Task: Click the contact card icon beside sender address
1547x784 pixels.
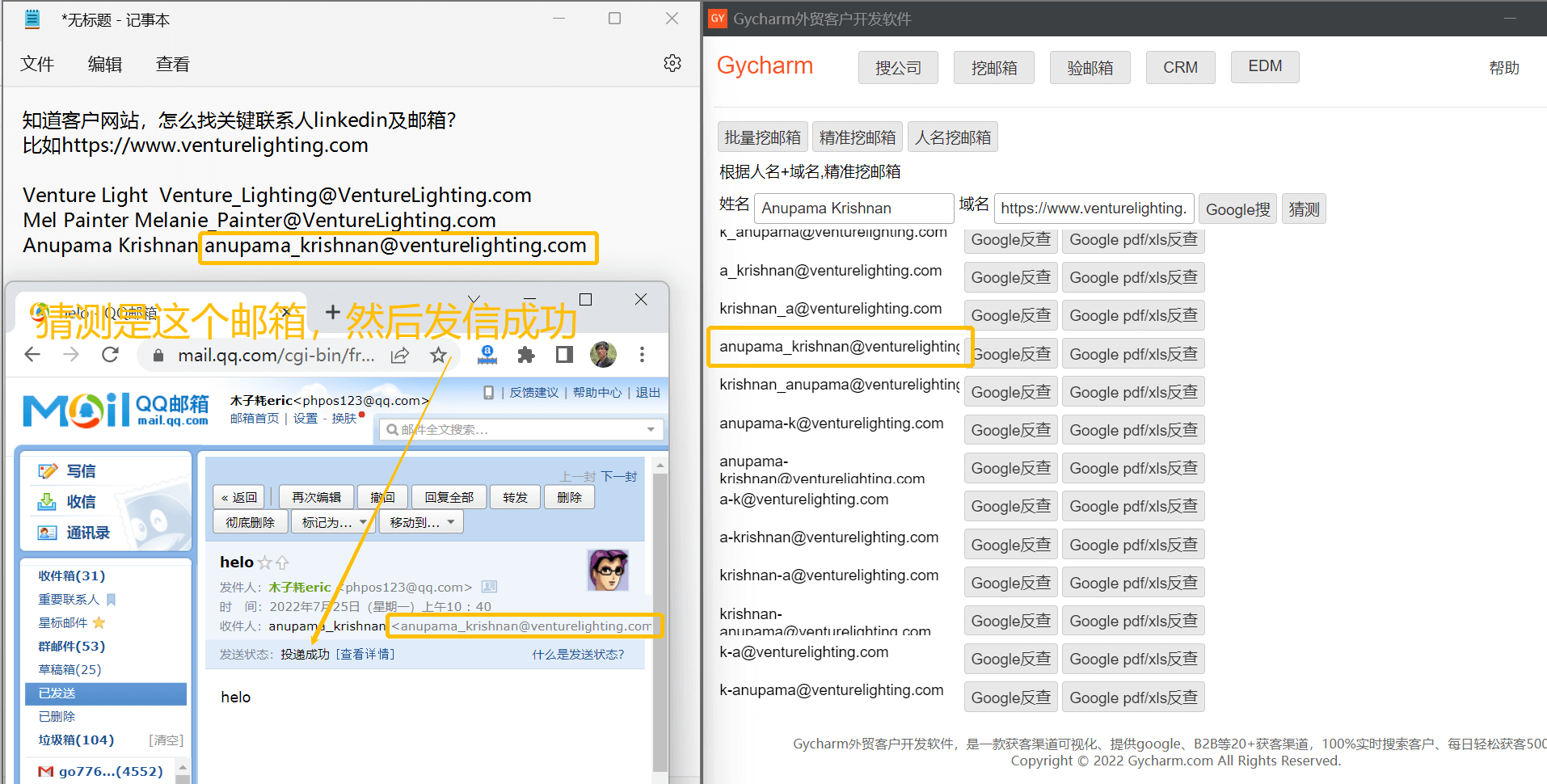Action: pyautogui.click(x=490, y=587)
